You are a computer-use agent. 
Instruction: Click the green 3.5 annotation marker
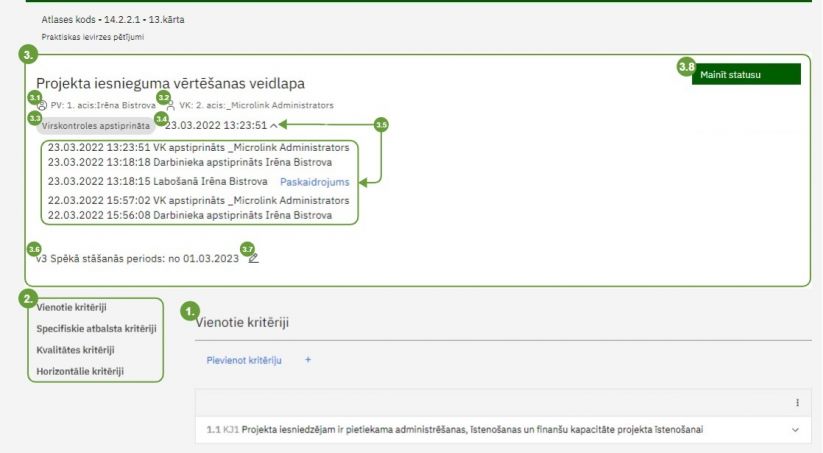click(x=381, y=125)
